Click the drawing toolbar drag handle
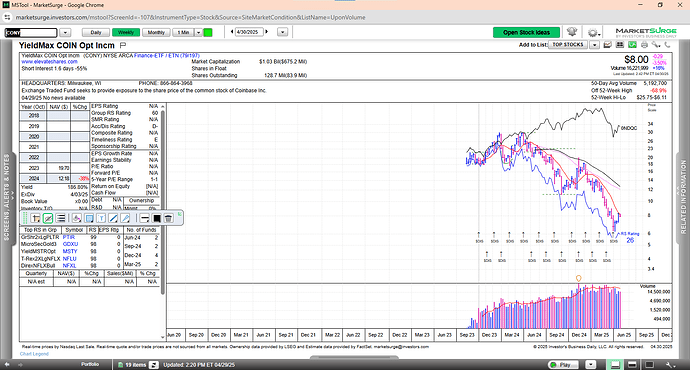The width and height of the screenshot is (690, 370). coord(25,218)
